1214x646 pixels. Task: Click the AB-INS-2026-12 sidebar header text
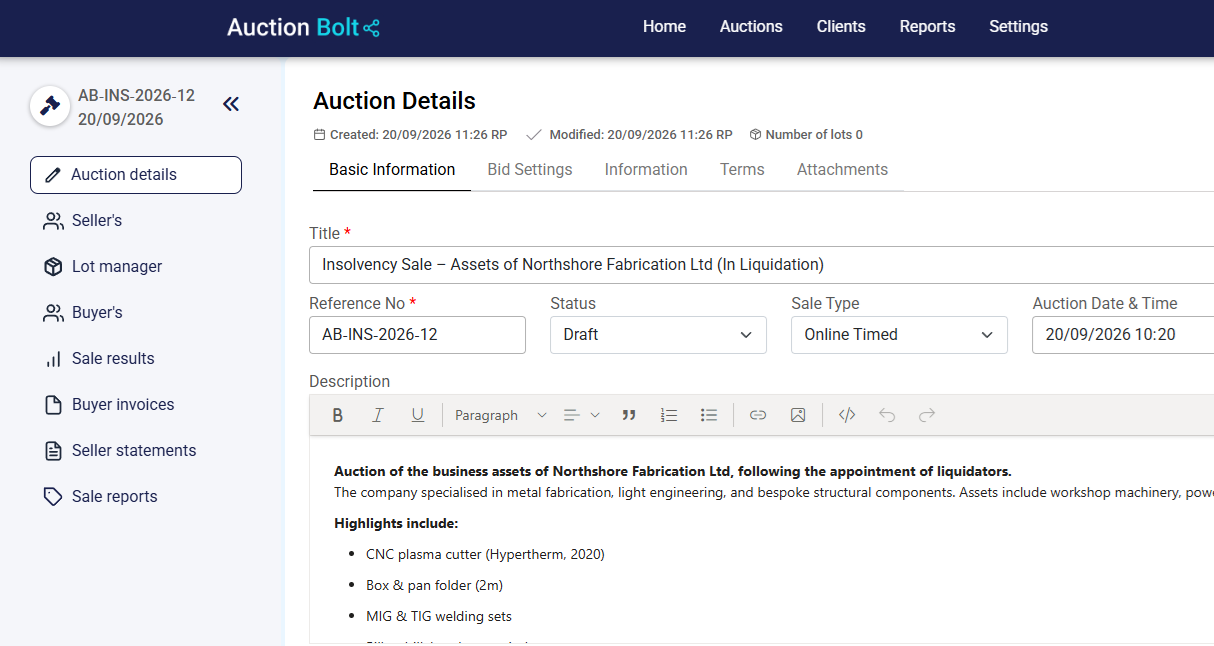coord(136,96)
